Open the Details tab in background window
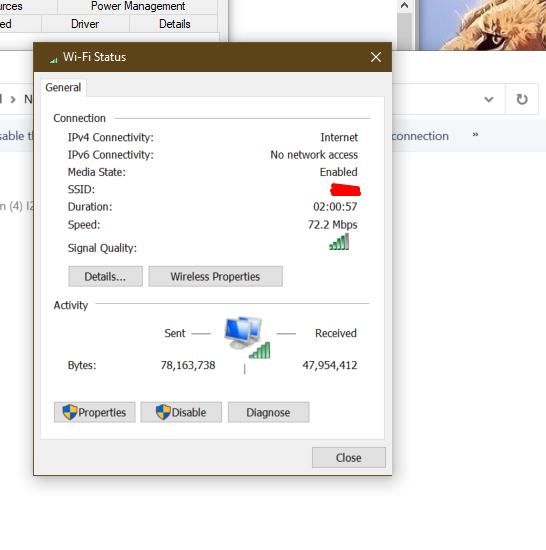This screenshot has height=550, width=546. tap(174, 24)
